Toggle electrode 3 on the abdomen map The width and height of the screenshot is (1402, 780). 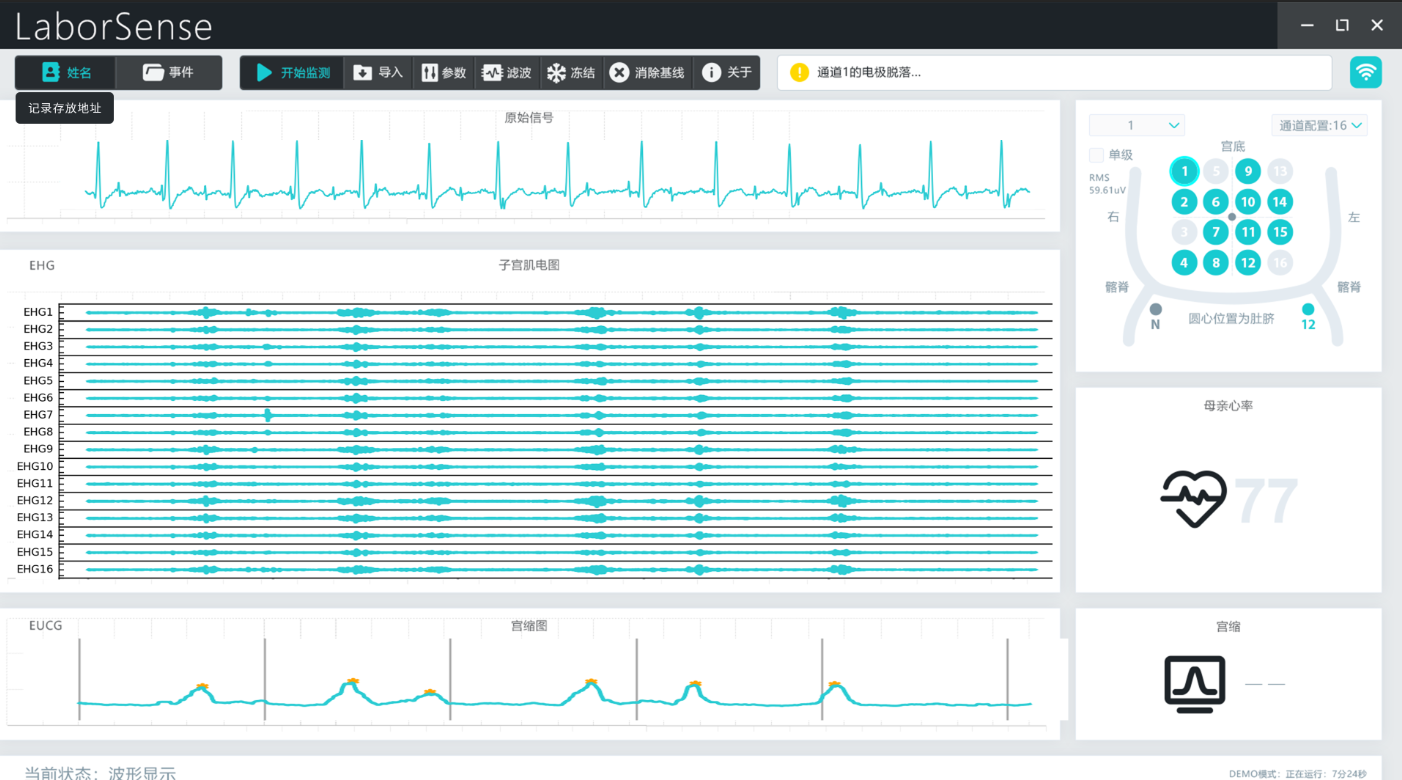click(x=1184, y=232)
